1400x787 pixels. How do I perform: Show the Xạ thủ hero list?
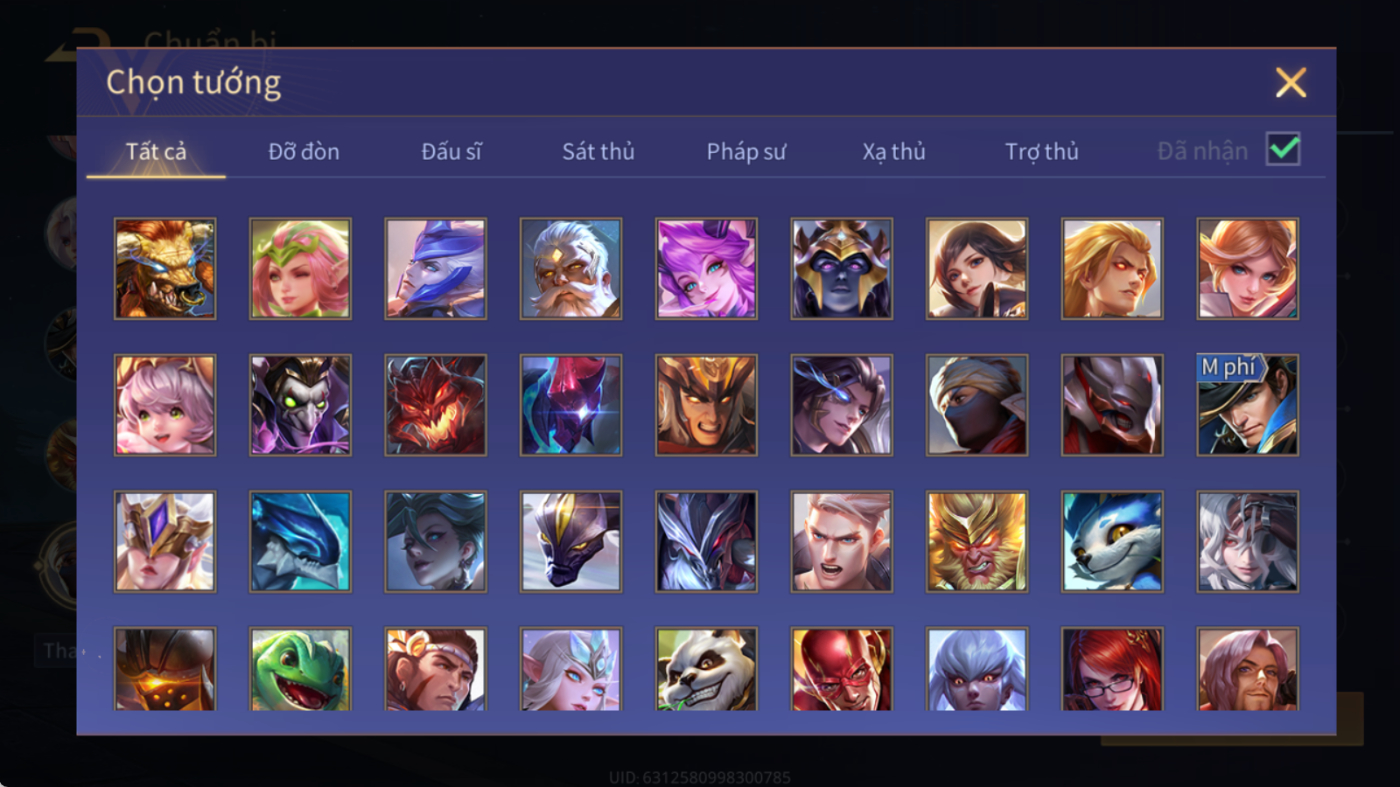pyautogui.click(x=894, y=152)
